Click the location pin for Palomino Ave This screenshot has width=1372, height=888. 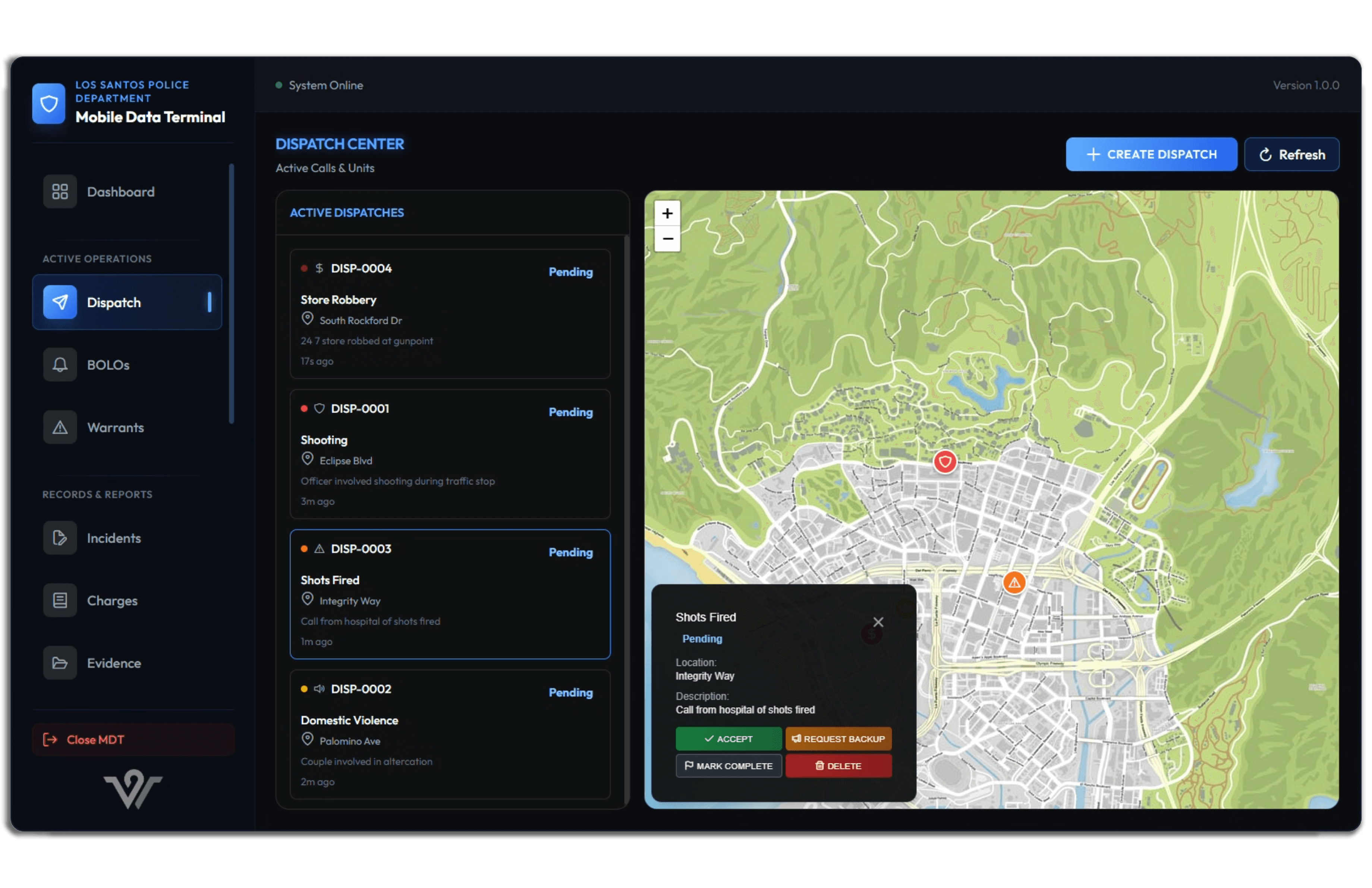tap(307, 739)
